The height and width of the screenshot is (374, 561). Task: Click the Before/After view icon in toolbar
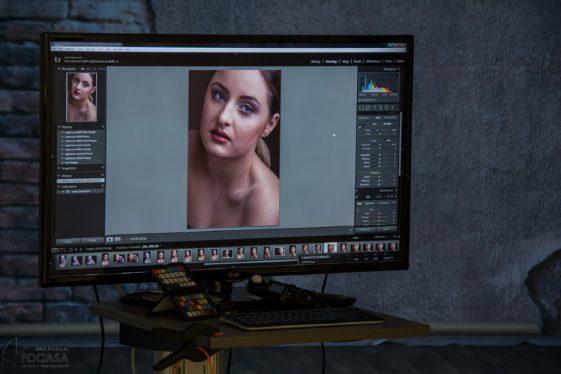(x=117, y=239)
